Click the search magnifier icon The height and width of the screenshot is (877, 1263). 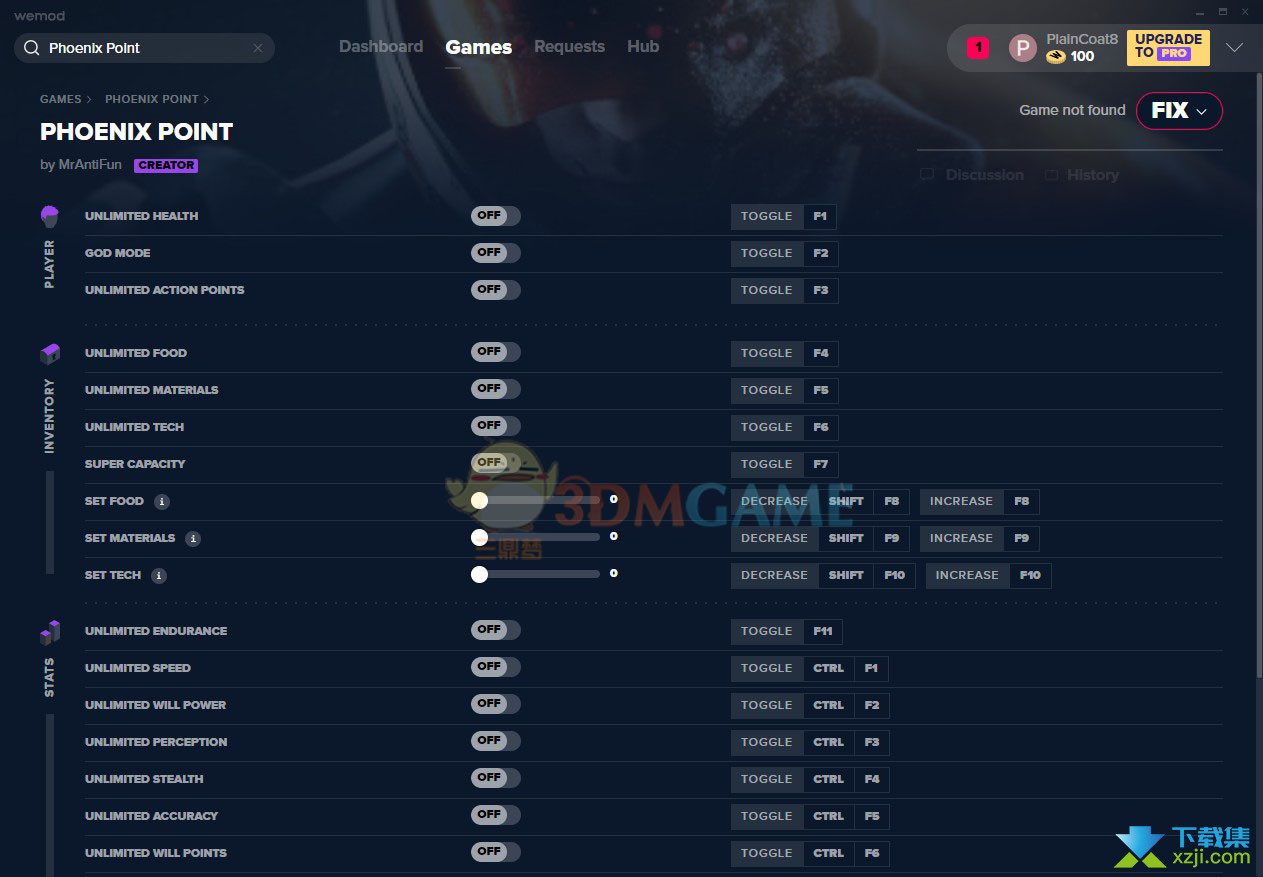pyautogui.click(x=31, y=48)
